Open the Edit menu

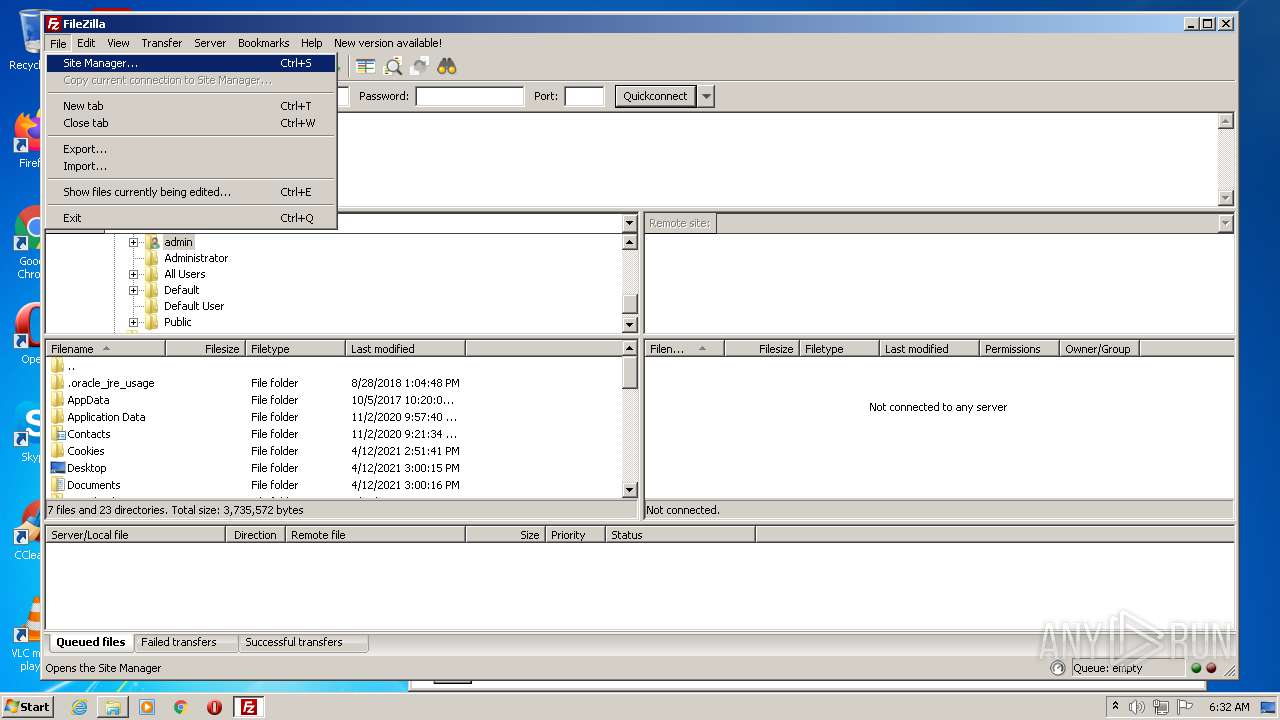pyautogui.click(x=86, y=43)
